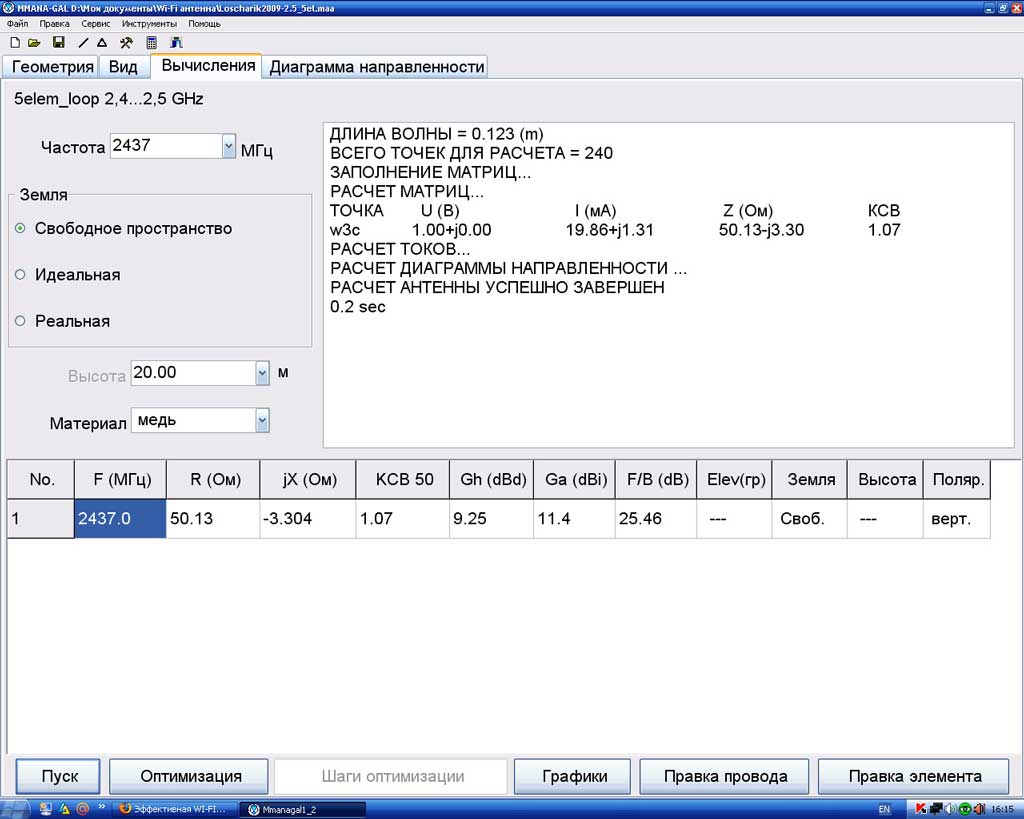Open the hammer and wrench tools icon

tap(126, 43)
